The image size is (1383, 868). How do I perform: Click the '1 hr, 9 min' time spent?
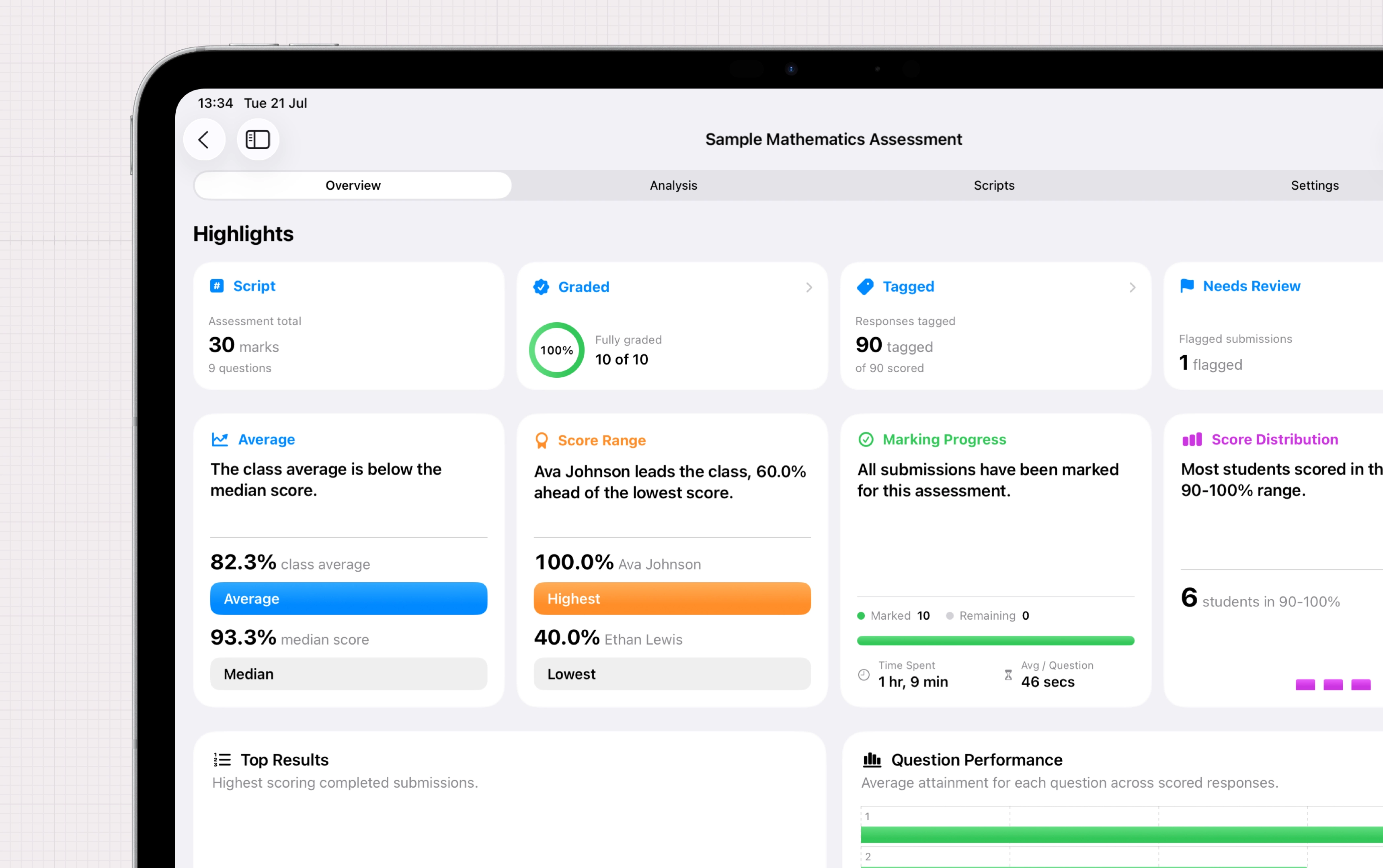(913, 682)
